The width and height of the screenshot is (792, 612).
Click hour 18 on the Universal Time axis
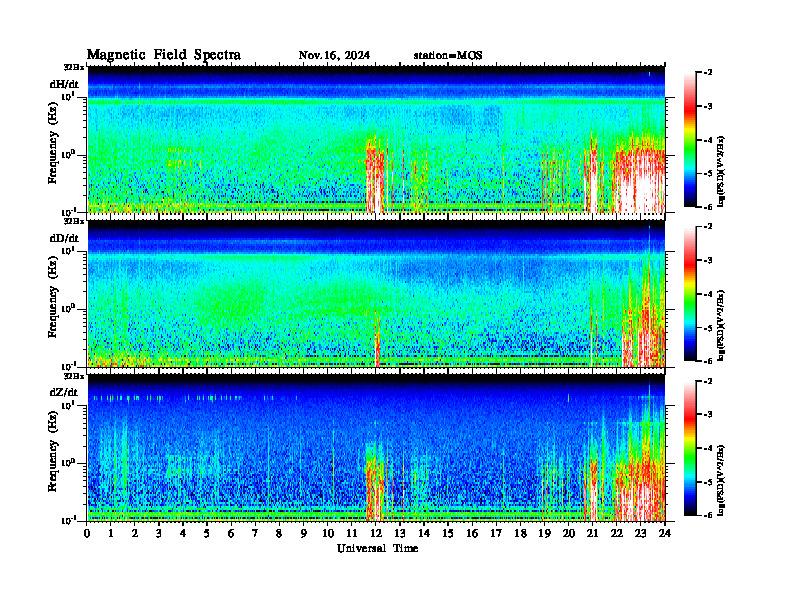tap(520, 533)
